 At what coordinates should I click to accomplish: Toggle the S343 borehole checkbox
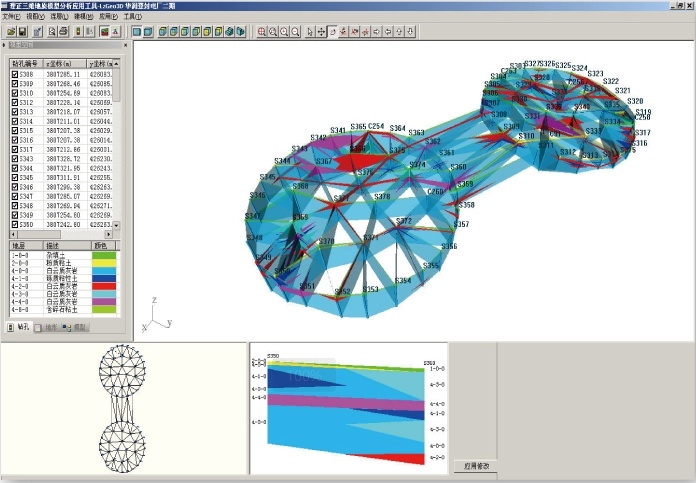coord(14,159)
